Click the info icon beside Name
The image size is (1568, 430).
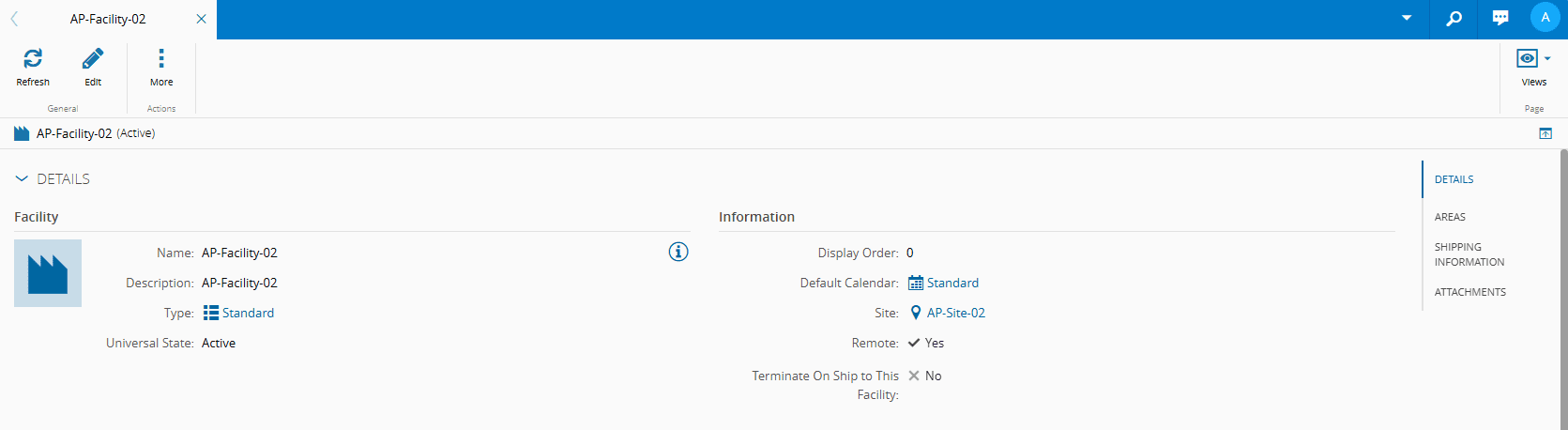(x=678, y=252)
